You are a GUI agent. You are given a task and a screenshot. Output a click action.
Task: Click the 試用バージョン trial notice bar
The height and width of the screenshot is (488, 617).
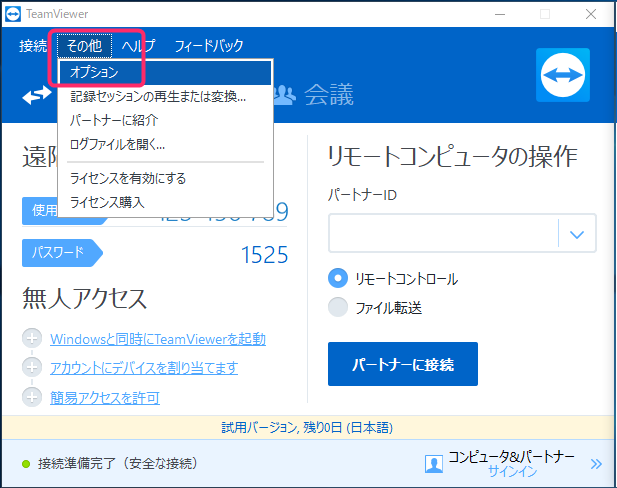click(308, 428)
